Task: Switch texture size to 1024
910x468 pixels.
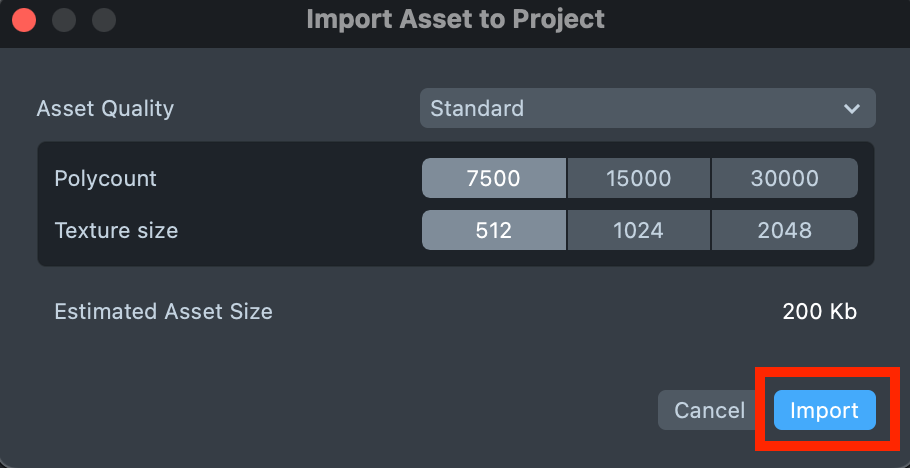Action: tap(639, 231)
